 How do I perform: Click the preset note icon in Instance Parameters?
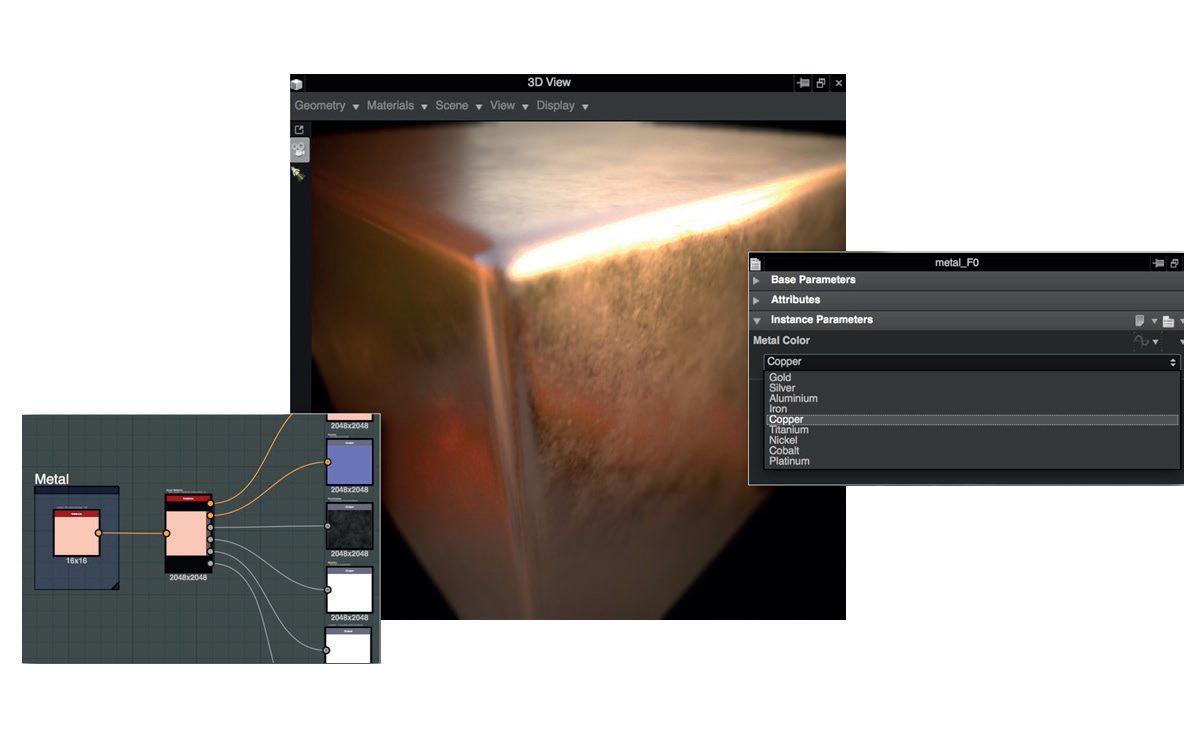point(1140,321)
